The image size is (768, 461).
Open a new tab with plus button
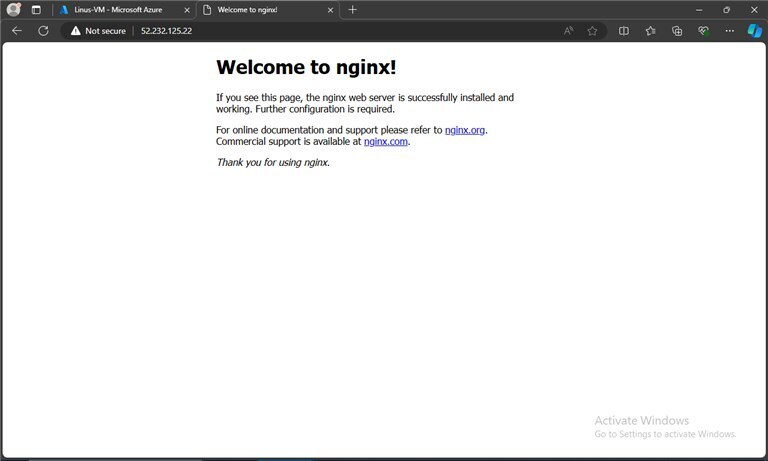352,10
